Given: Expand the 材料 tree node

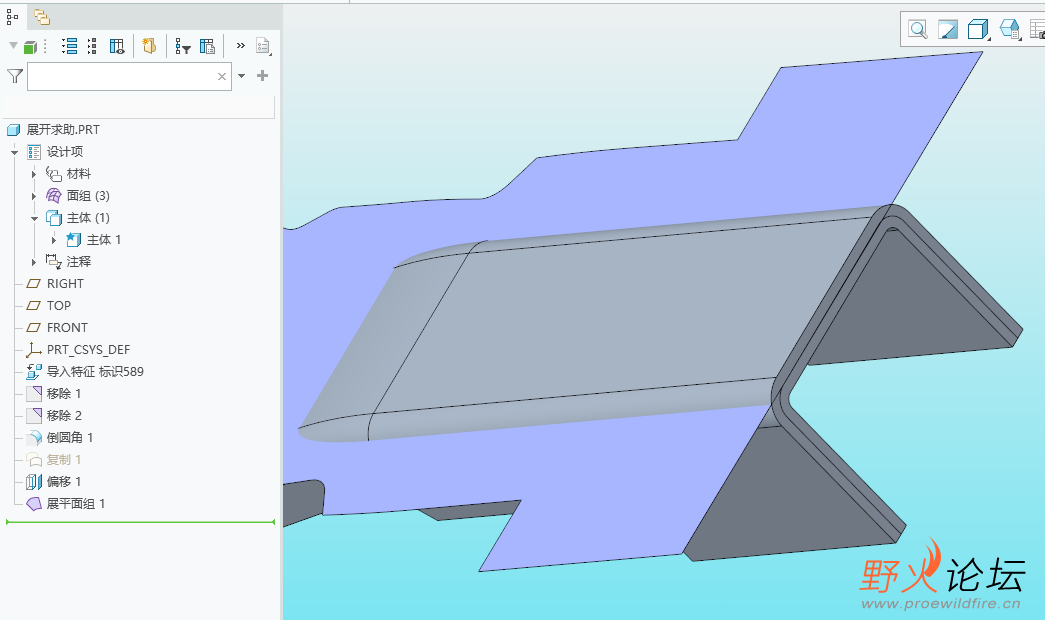Looking at the screenshot, I should tap(34, 174).
